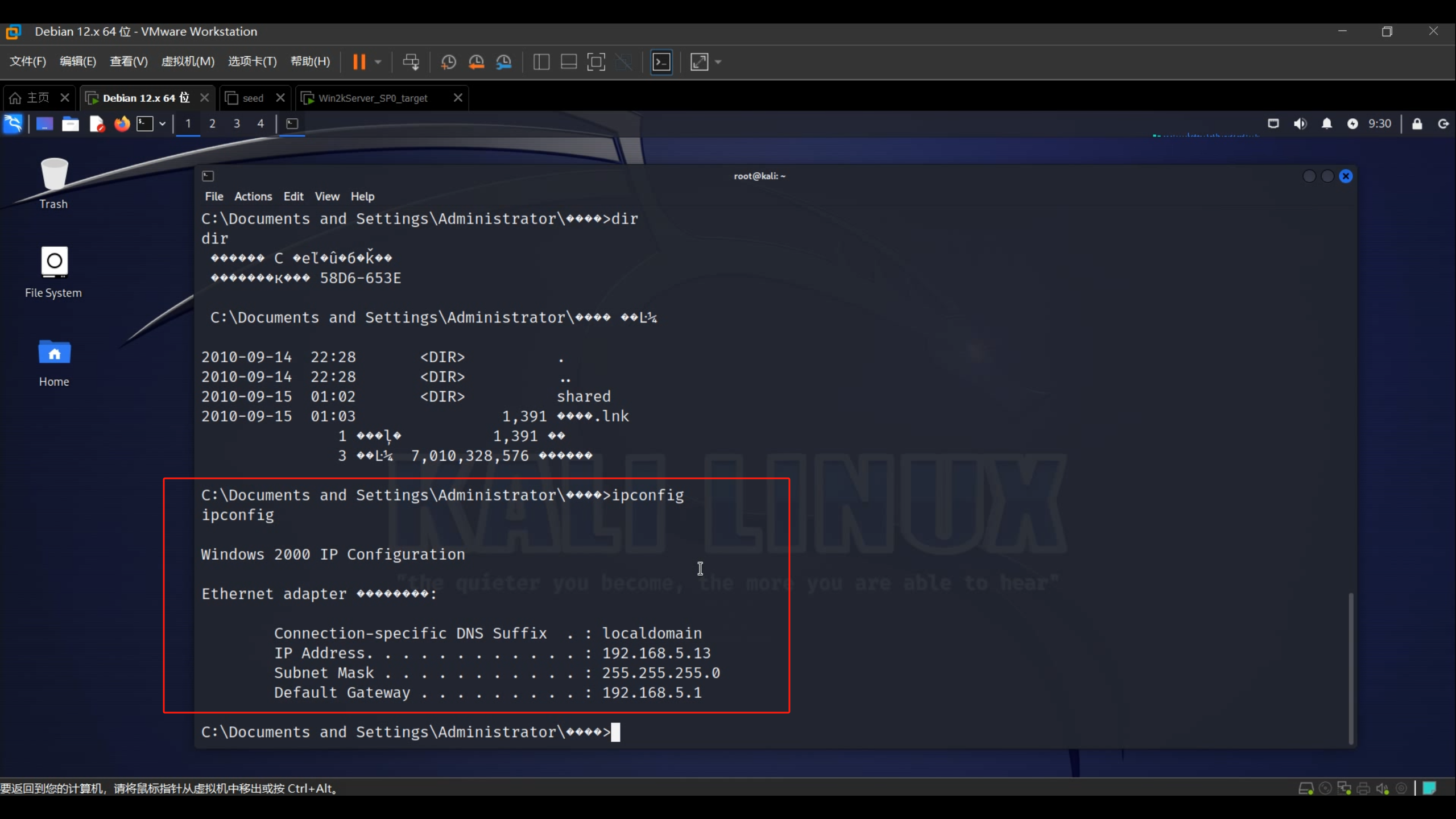This screenshot has height=819, width=1456.
Task: Open the Send Ctrl+Alt+Del toolbar icon
Action: 411,61
